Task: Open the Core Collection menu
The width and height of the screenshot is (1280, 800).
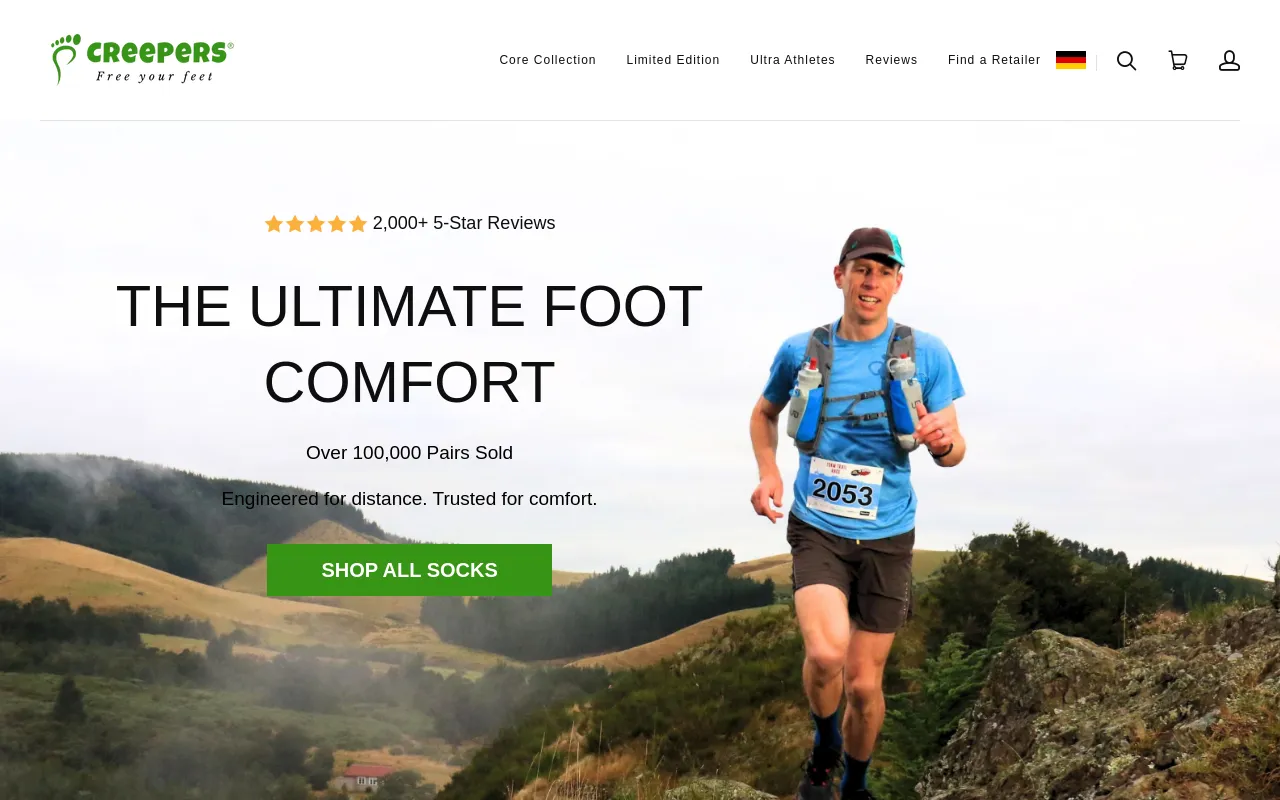Action: [x=548, y=60]
